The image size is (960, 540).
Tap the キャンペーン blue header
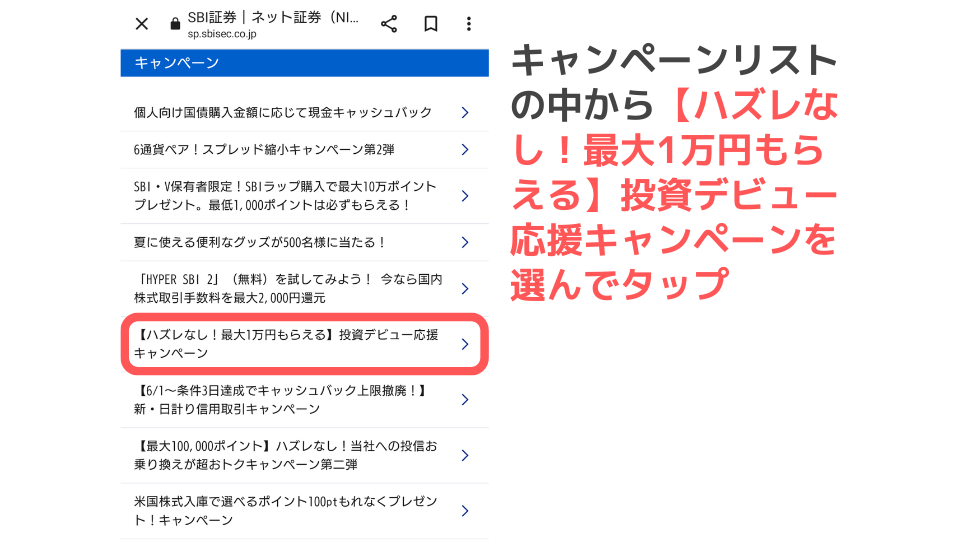[304, 63]
